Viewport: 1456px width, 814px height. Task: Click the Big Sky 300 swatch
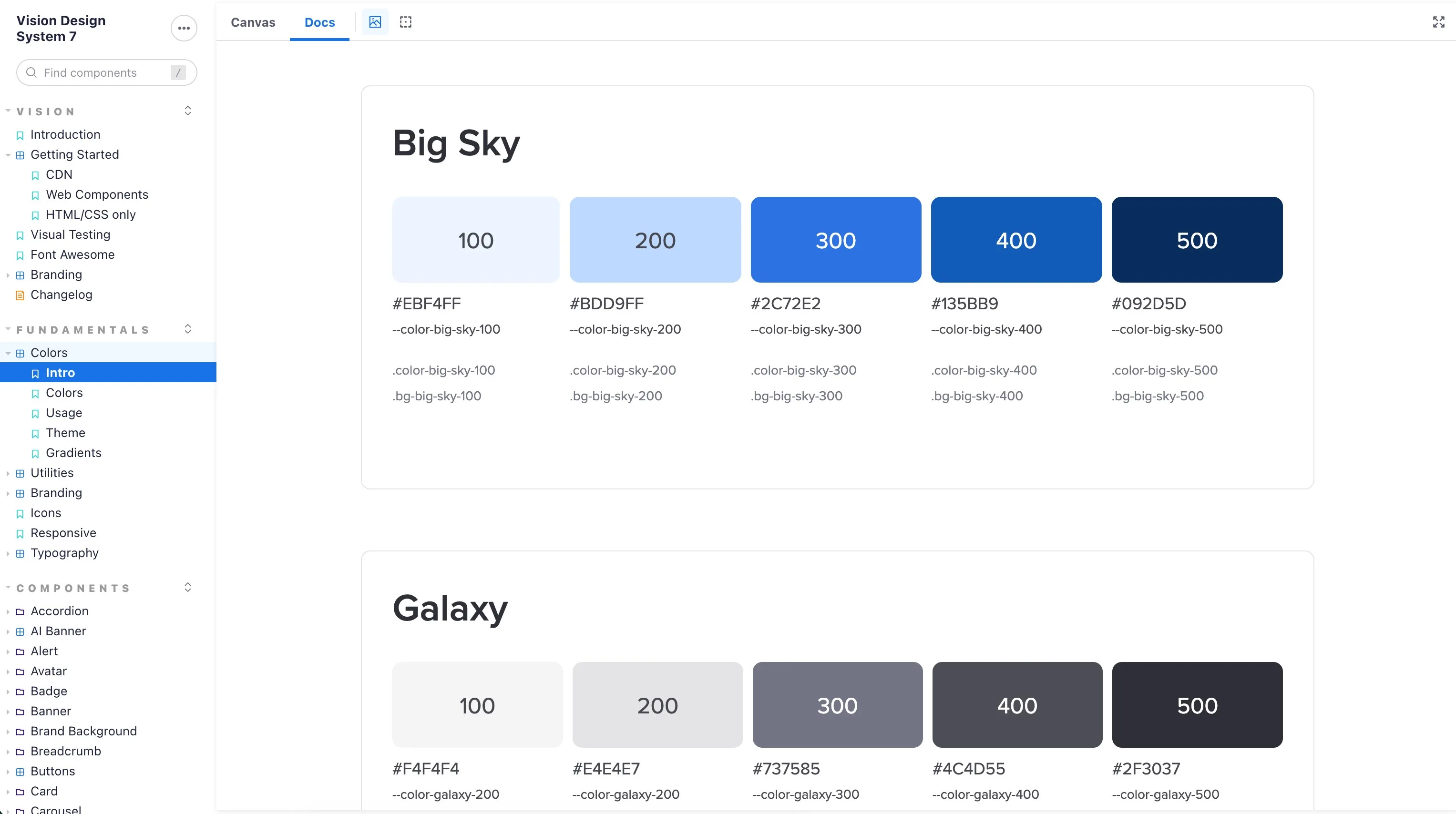coord(836,240)
